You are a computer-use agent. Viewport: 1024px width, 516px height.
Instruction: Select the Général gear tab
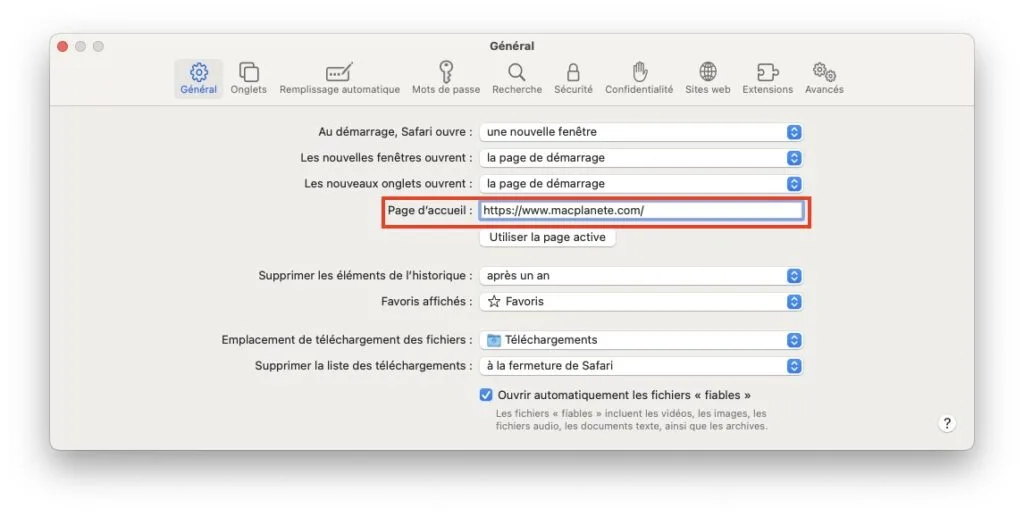click(199, 78)
